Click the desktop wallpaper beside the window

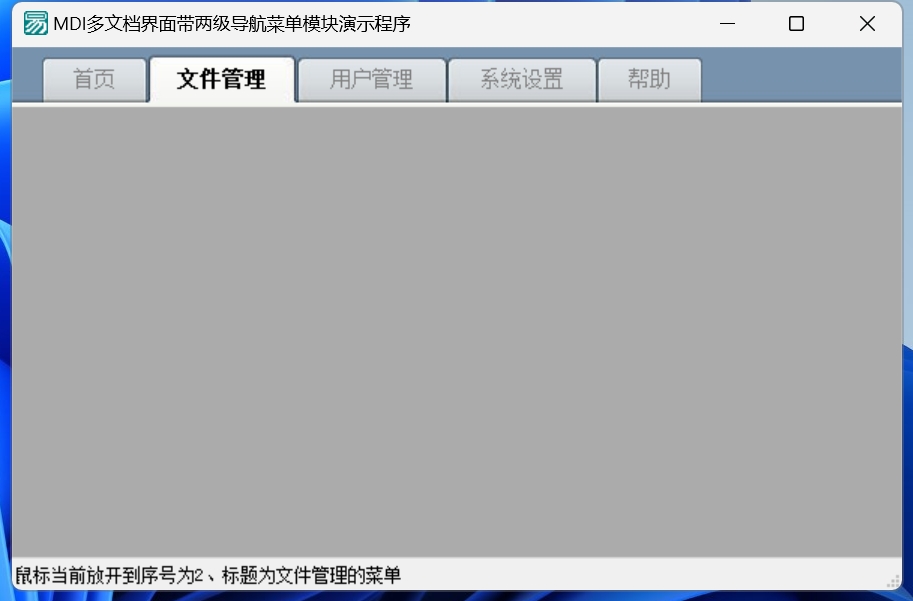[5, 291]
